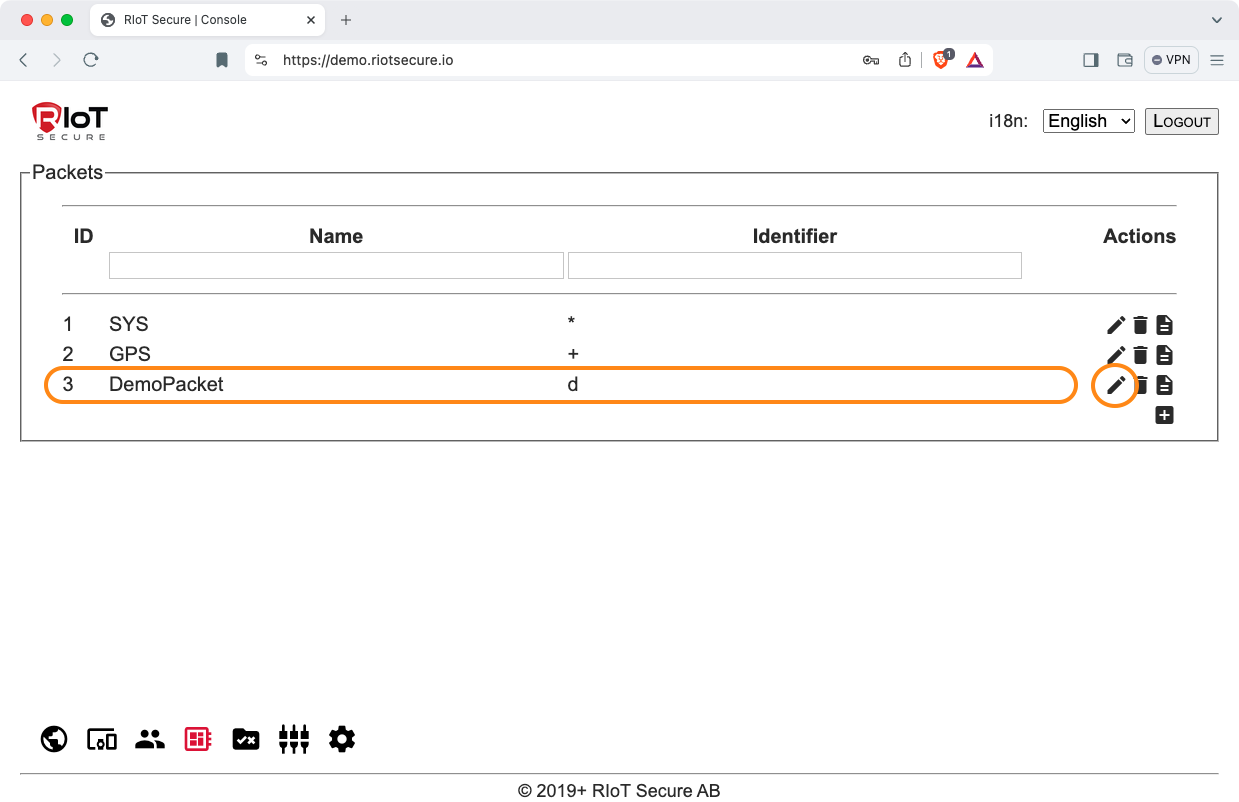Viewport: 1239px width, 802px height.
Task: Open the settings gear in bottom navigation
Action: 342,739
